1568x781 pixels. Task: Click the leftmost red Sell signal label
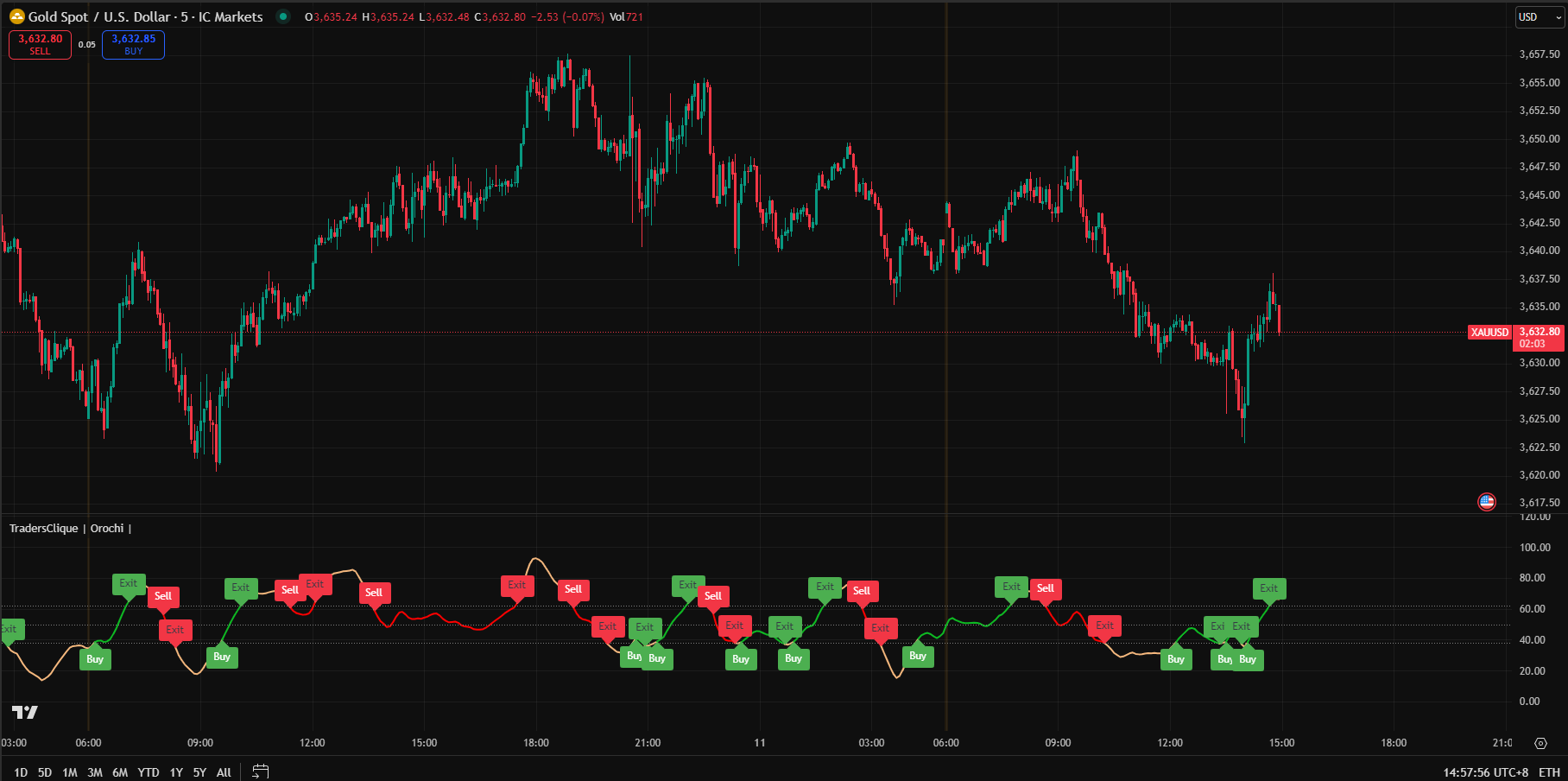(x=162, y=595)
